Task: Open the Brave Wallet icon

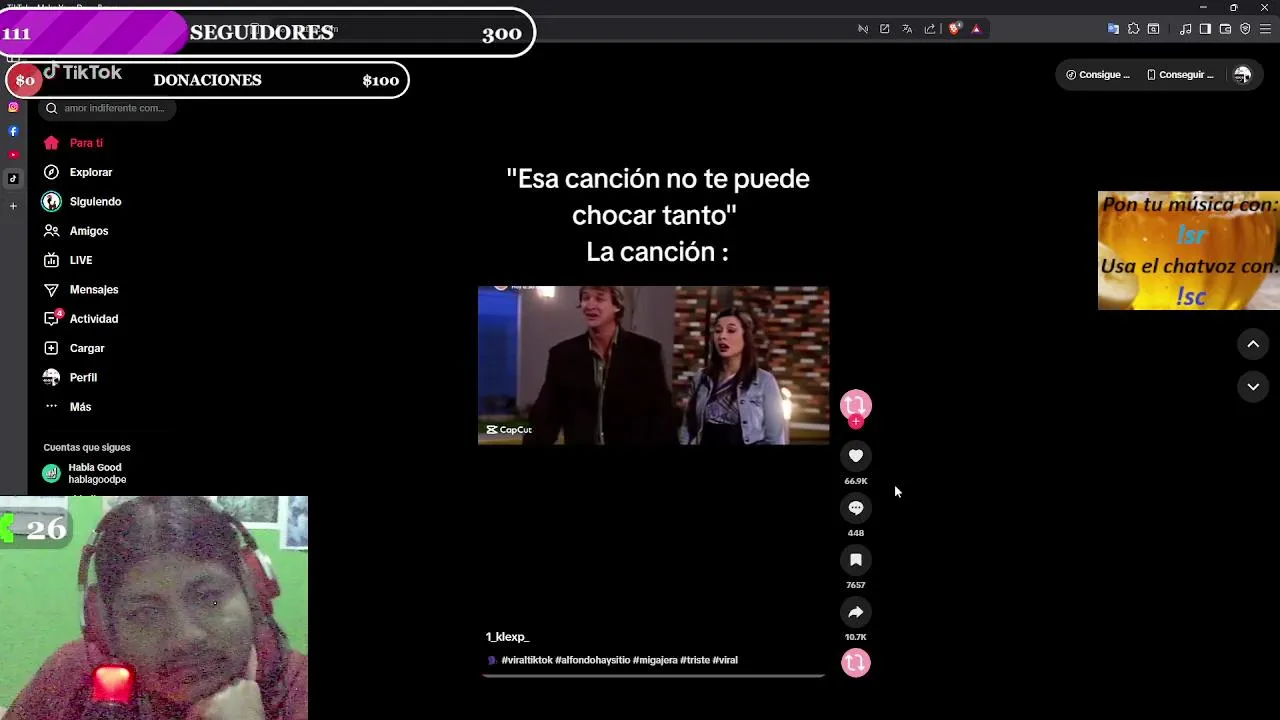Action: pos(1225,29)
